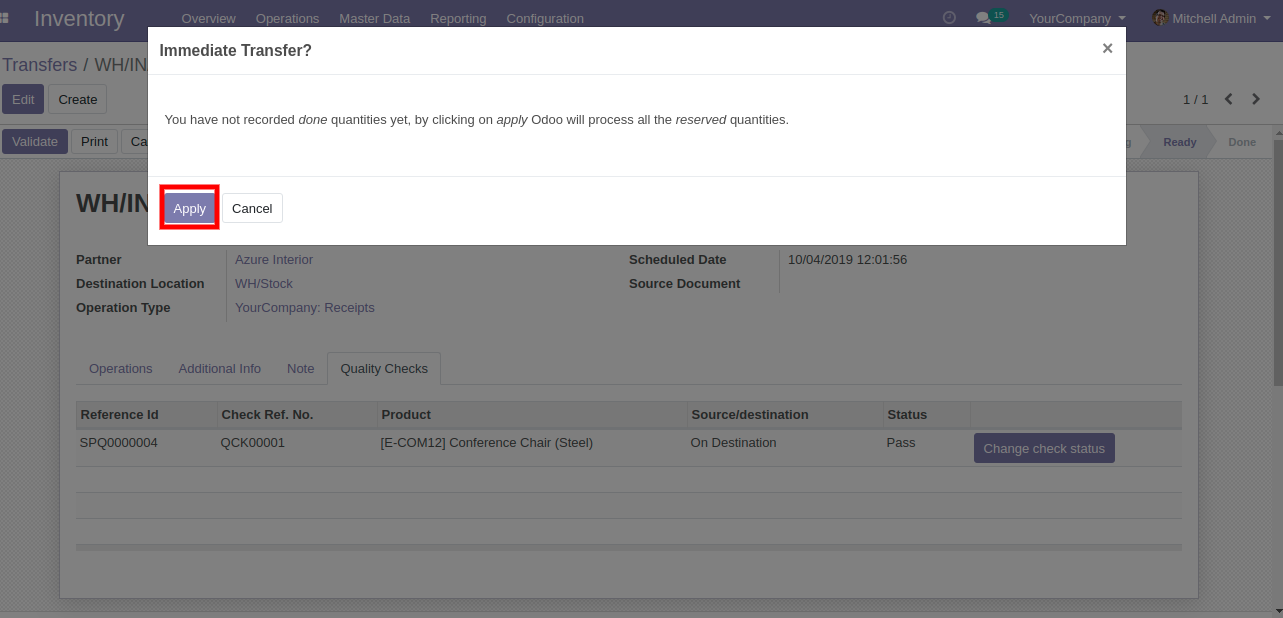Open the Operations menu
This screenshot has height=618, width=1283.
coord(287,18)
